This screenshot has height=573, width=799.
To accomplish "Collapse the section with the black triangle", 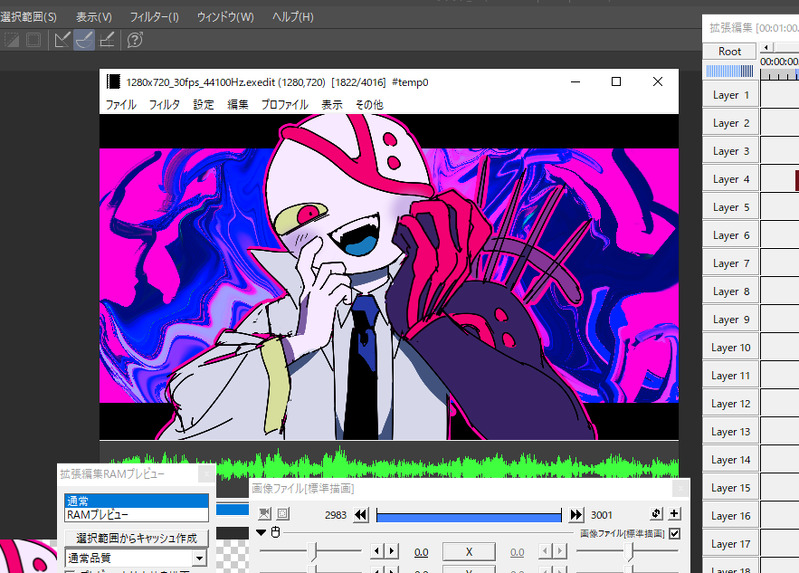I will [261, 533].
